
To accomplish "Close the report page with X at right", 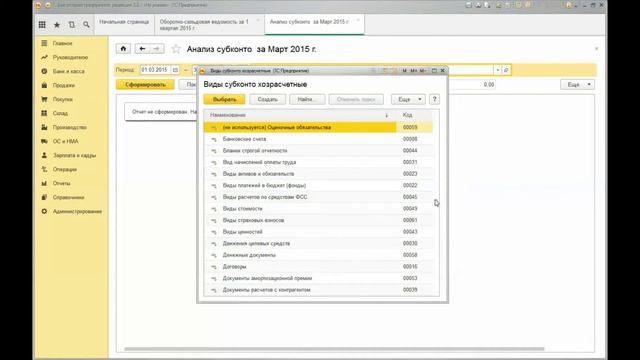I will 596,49.
